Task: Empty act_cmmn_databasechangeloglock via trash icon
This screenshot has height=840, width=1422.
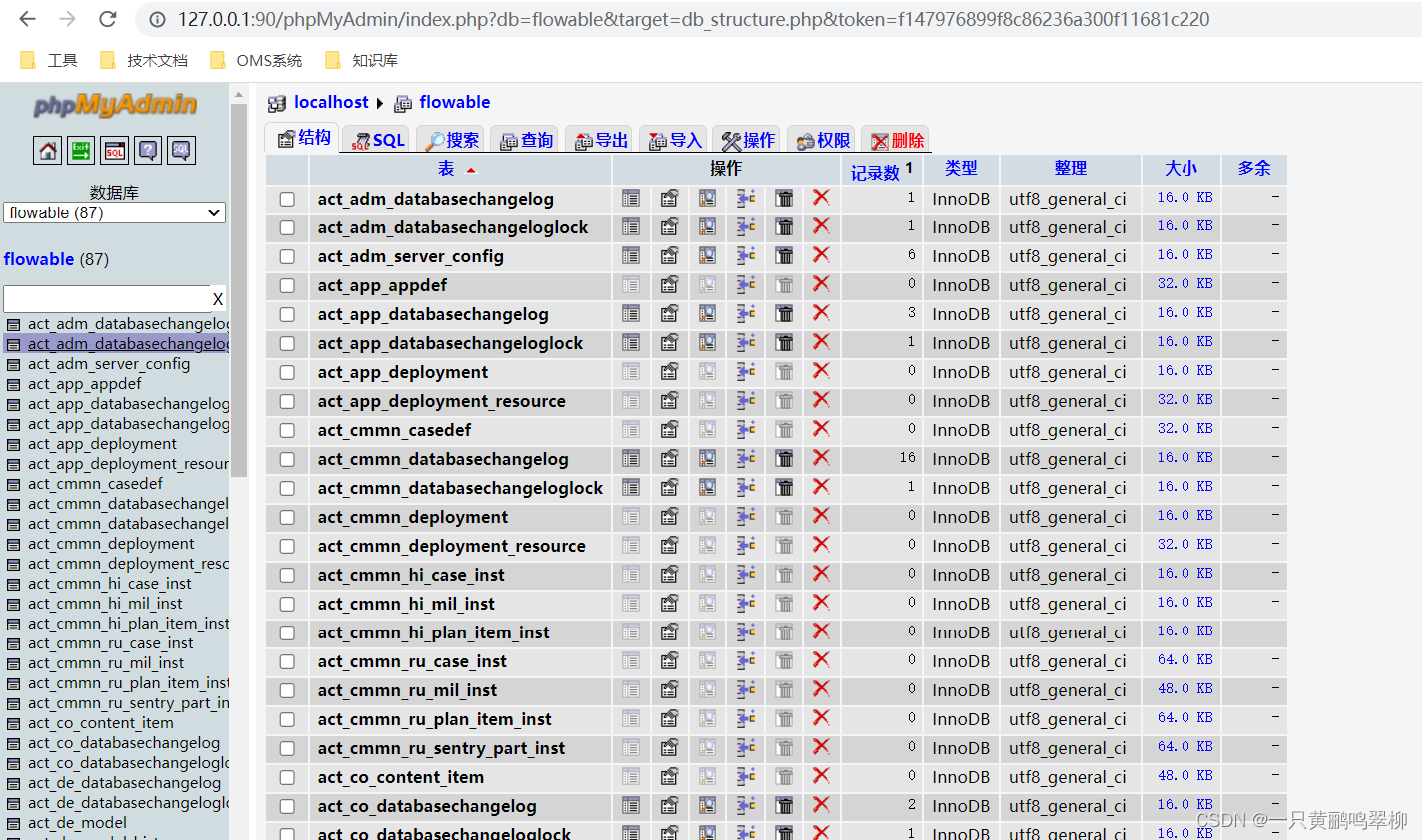Action: click(785, 488)
